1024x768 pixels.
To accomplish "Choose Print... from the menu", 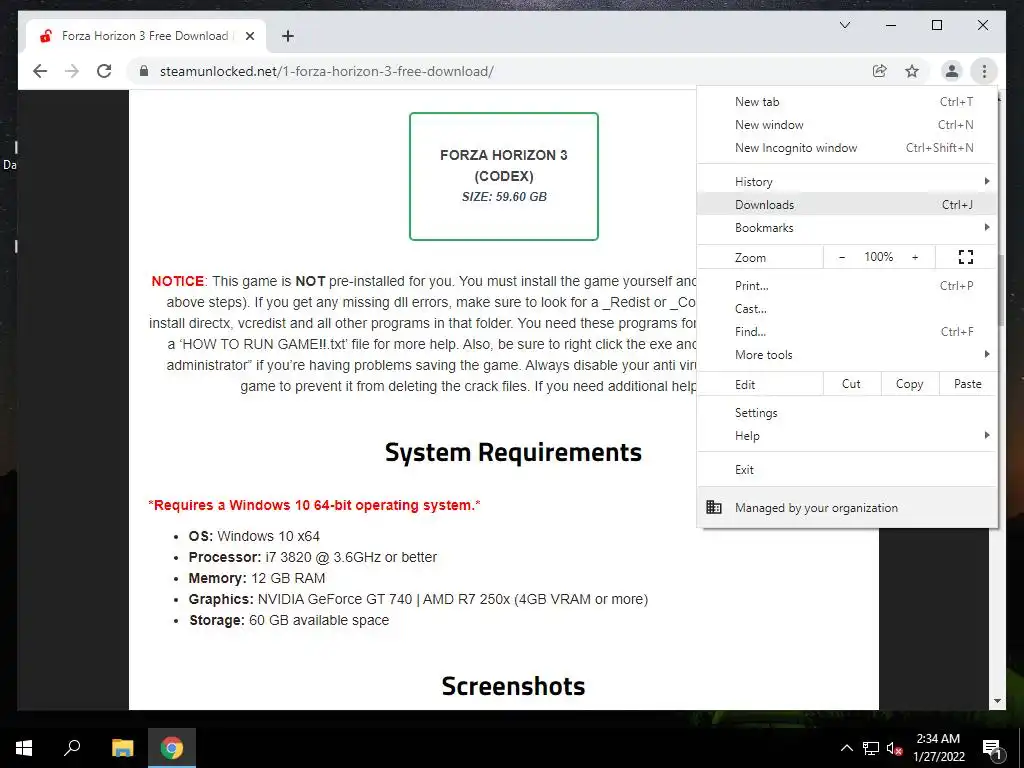I will click(x=847, y=285).
